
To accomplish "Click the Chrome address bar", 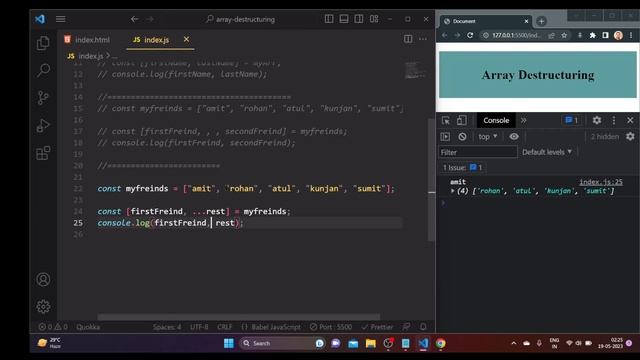I will click(x=516, y=36).
